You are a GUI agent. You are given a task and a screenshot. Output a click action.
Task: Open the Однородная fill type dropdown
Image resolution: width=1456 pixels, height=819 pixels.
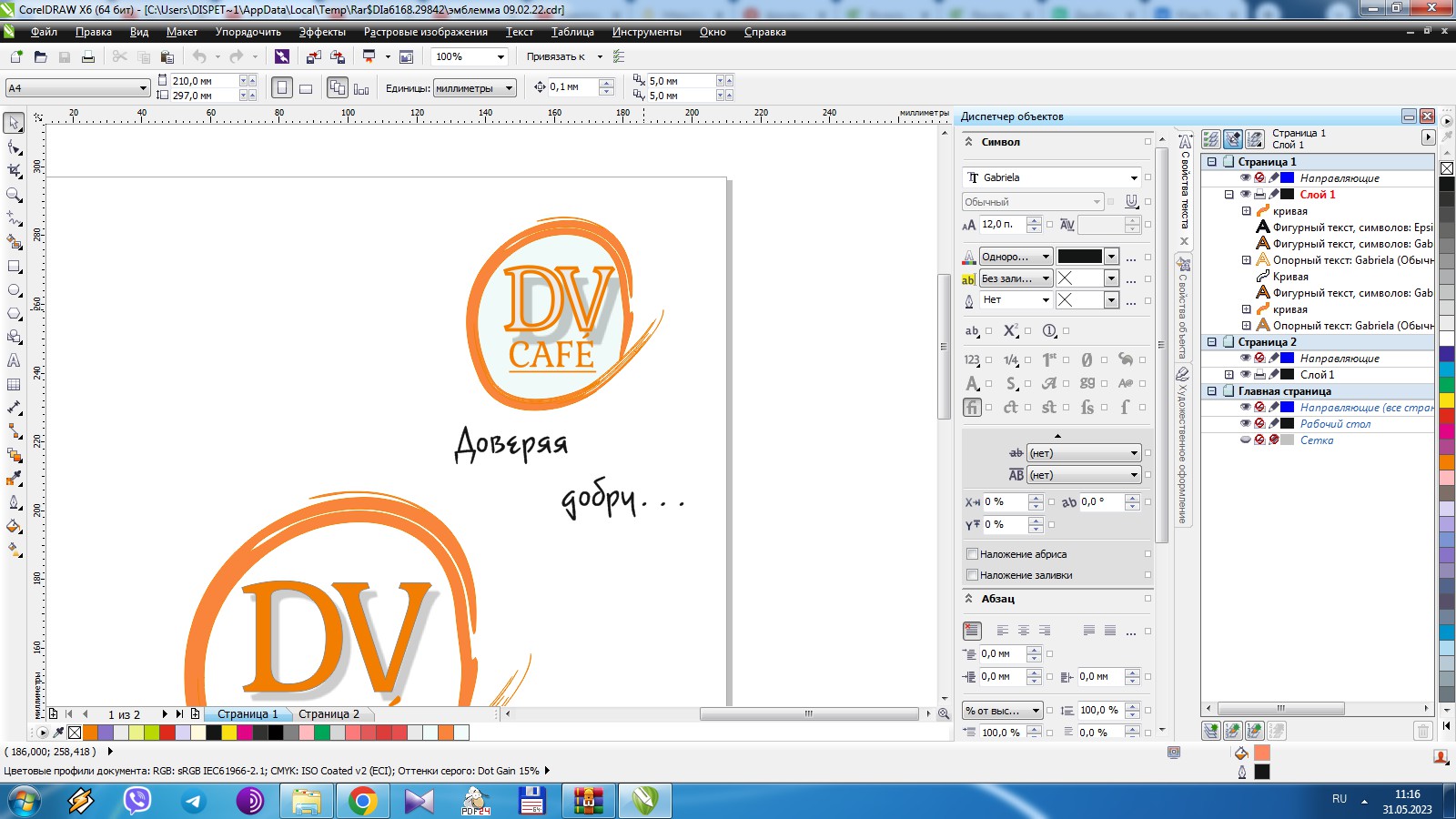(x=1046, y=257)
